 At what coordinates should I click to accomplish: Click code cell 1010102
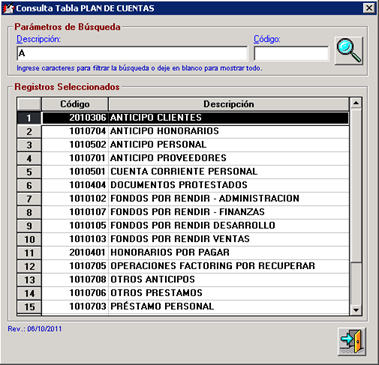tap(75, 199)
